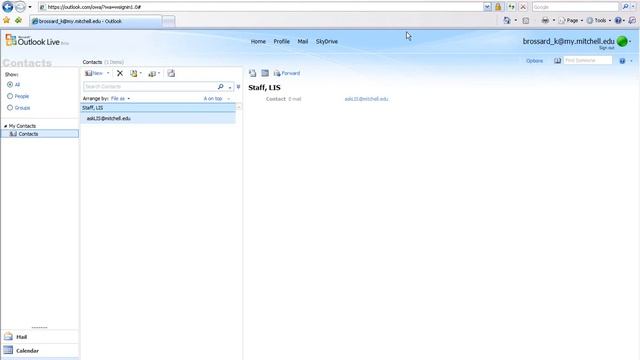Click the askLIS email link in details
The image size is (640, 360).
(x=366, y=99)
